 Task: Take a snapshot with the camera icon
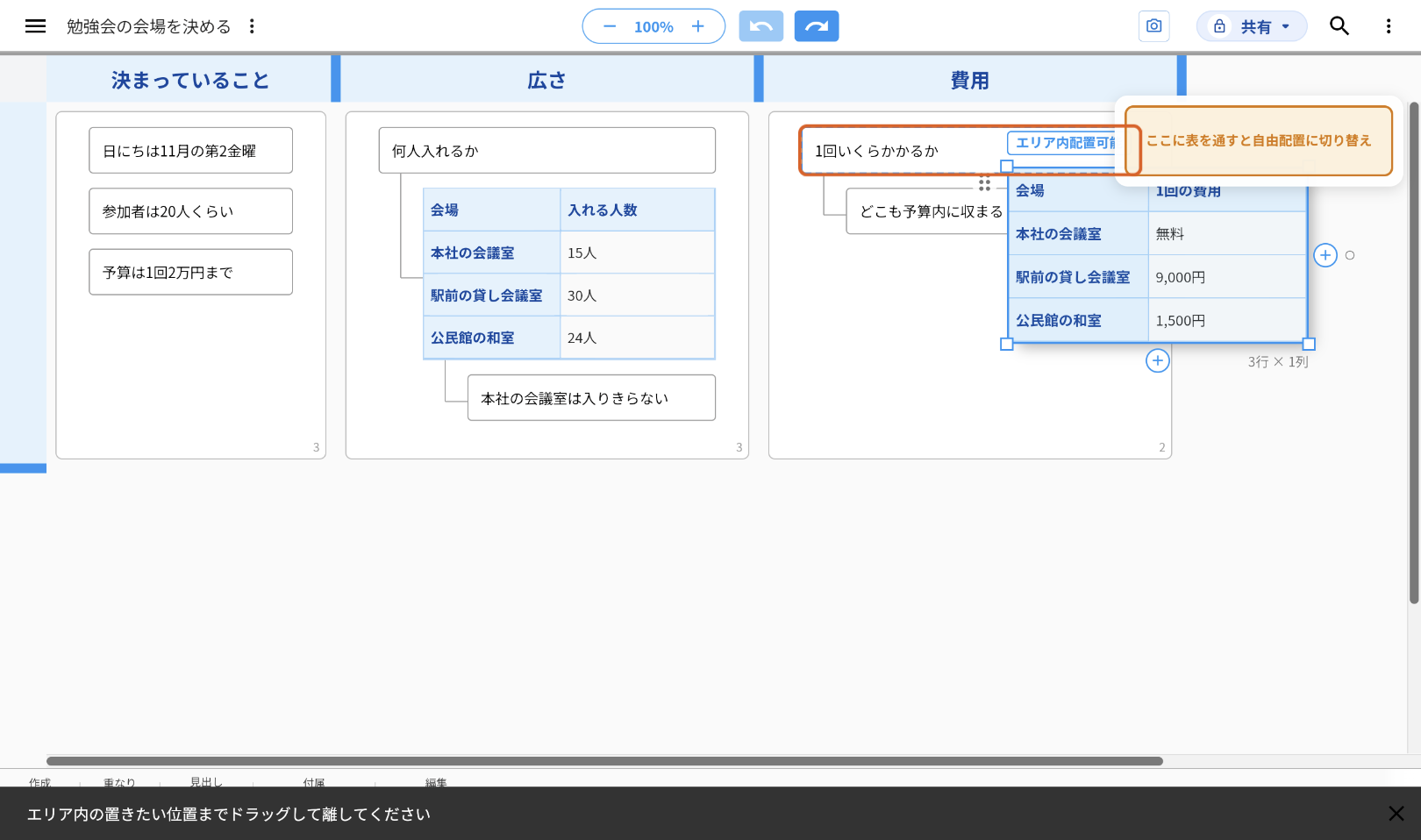coord(1154,26)
